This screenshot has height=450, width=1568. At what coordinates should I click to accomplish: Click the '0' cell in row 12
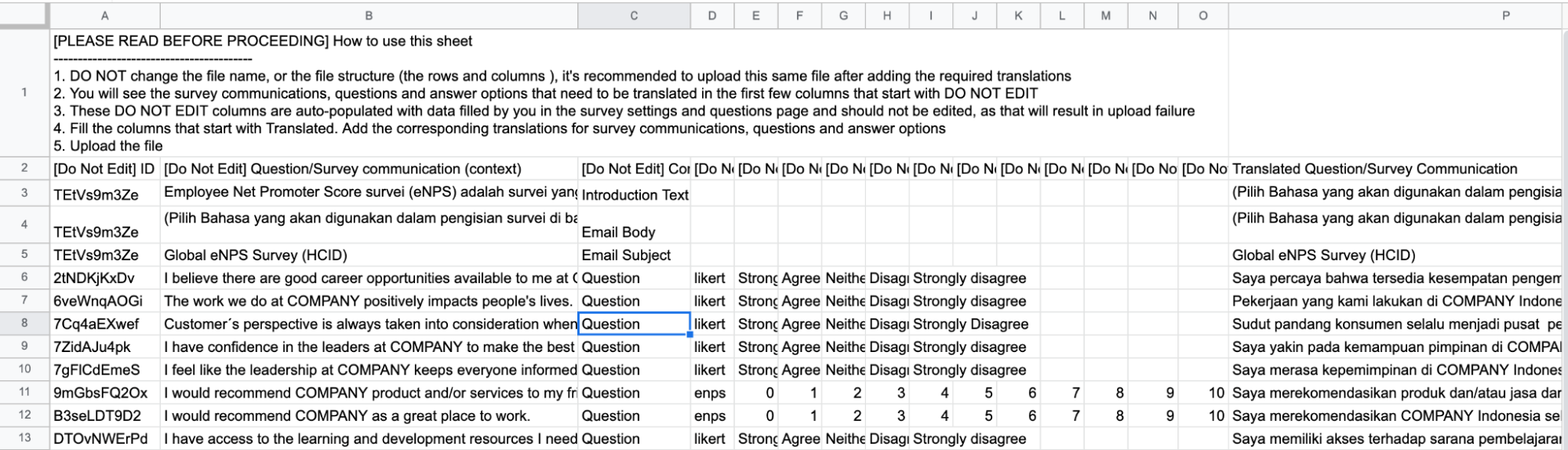tap(756, 416)
